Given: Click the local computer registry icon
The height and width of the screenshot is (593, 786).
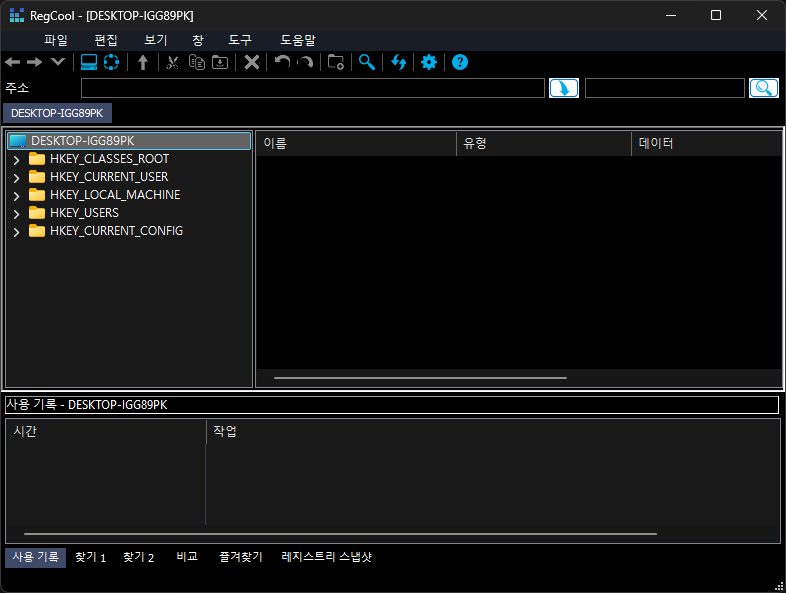Looking at the screenshot, I should (89, 62).
